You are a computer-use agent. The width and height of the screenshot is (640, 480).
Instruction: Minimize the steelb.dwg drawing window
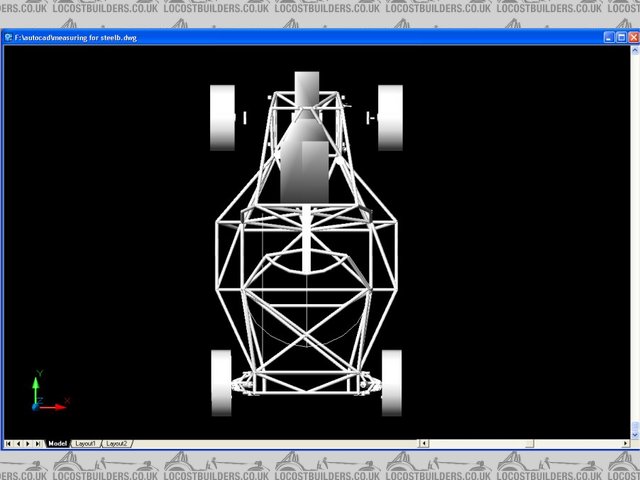pyautogui.click(x=608, y=37)
